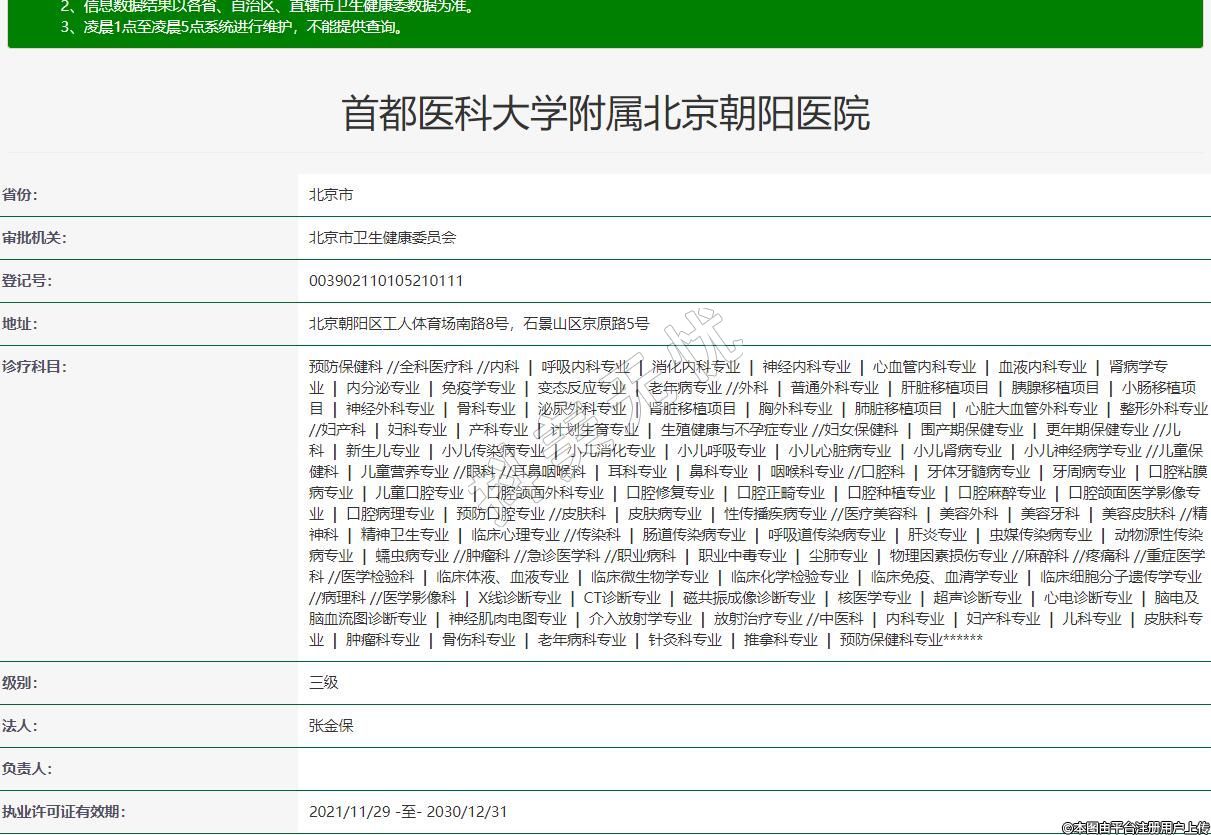The image size is (1211, 835).
Task: Click registration number 003902110105210111
Action: (x=386, y=281)
